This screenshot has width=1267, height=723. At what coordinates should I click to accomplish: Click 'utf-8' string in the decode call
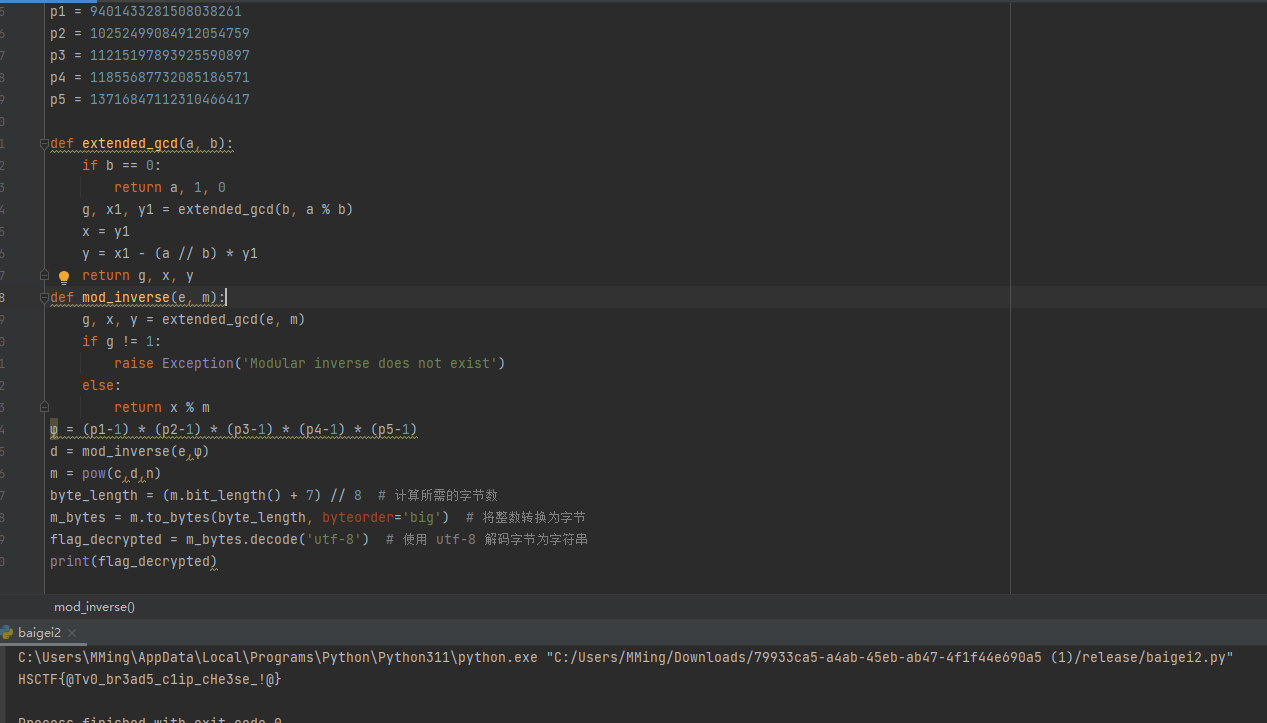click(x=337, y=540)
